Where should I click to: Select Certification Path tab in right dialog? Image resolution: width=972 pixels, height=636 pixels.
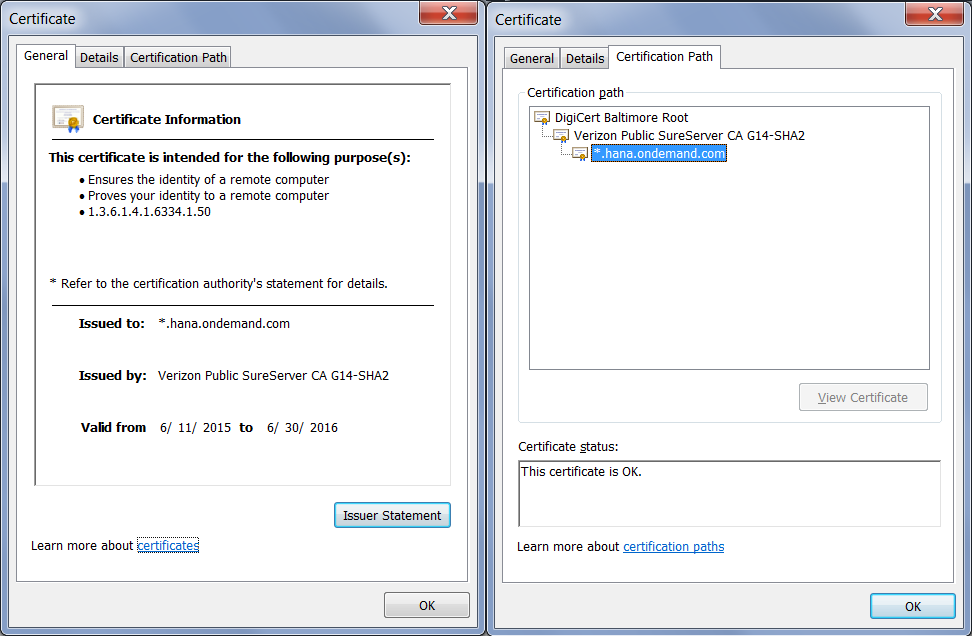pos(665,57)
